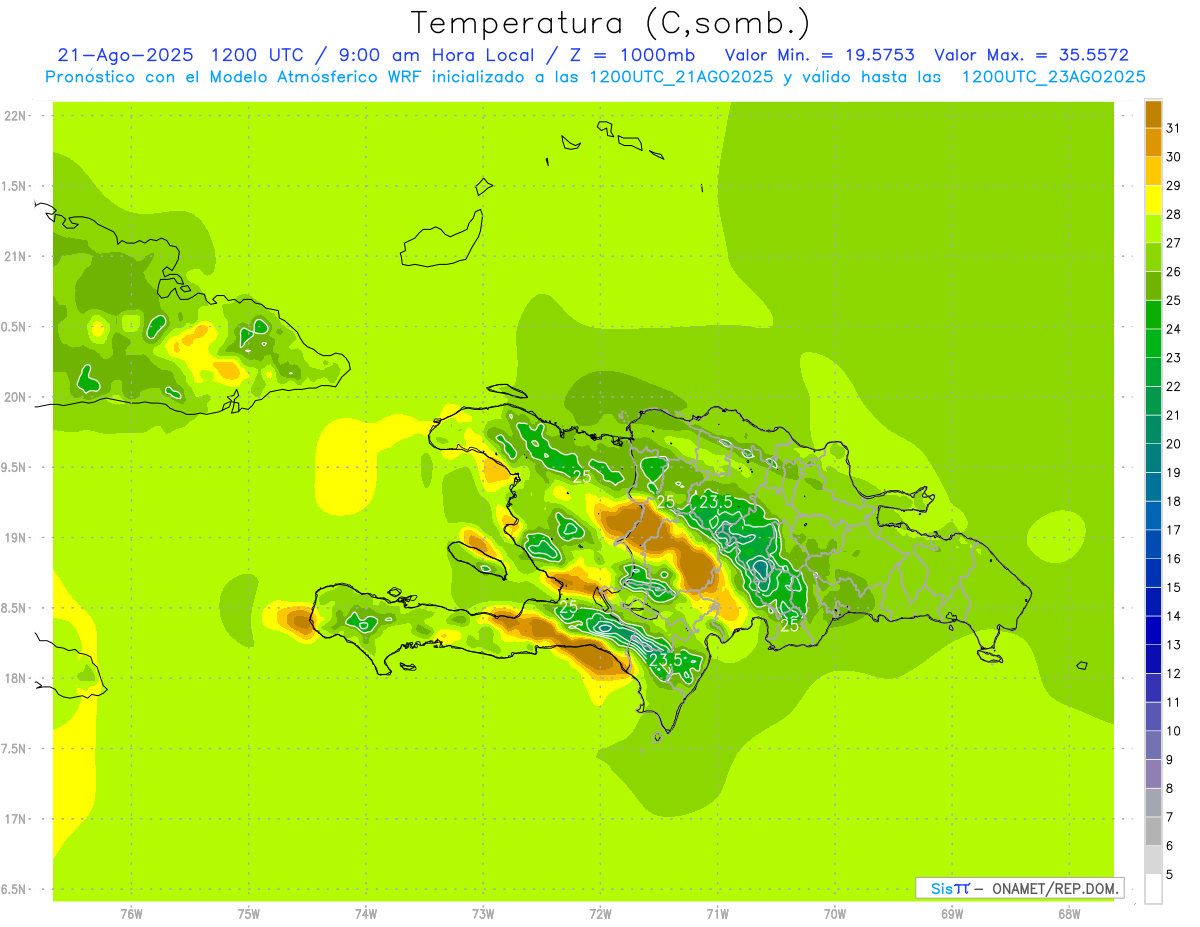Screen dimensions: 1200x927
Task: Click the 74W longitude label
Action: (x=366, y=914)
